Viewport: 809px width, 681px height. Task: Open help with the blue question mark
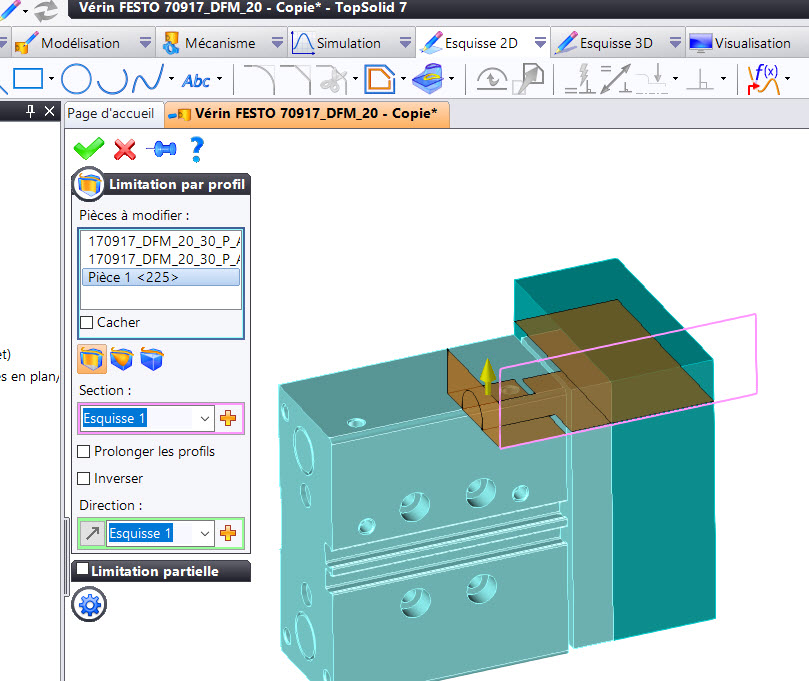tap(197, 150)
